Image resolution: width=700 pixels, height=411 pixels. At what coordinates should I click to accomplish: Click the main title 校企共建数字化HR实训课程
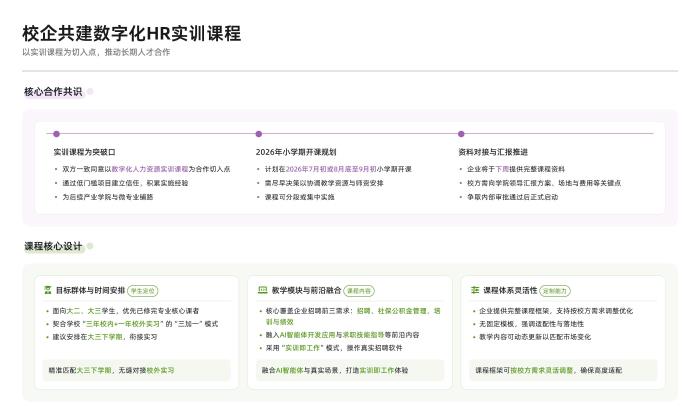(x=132, y=33)
